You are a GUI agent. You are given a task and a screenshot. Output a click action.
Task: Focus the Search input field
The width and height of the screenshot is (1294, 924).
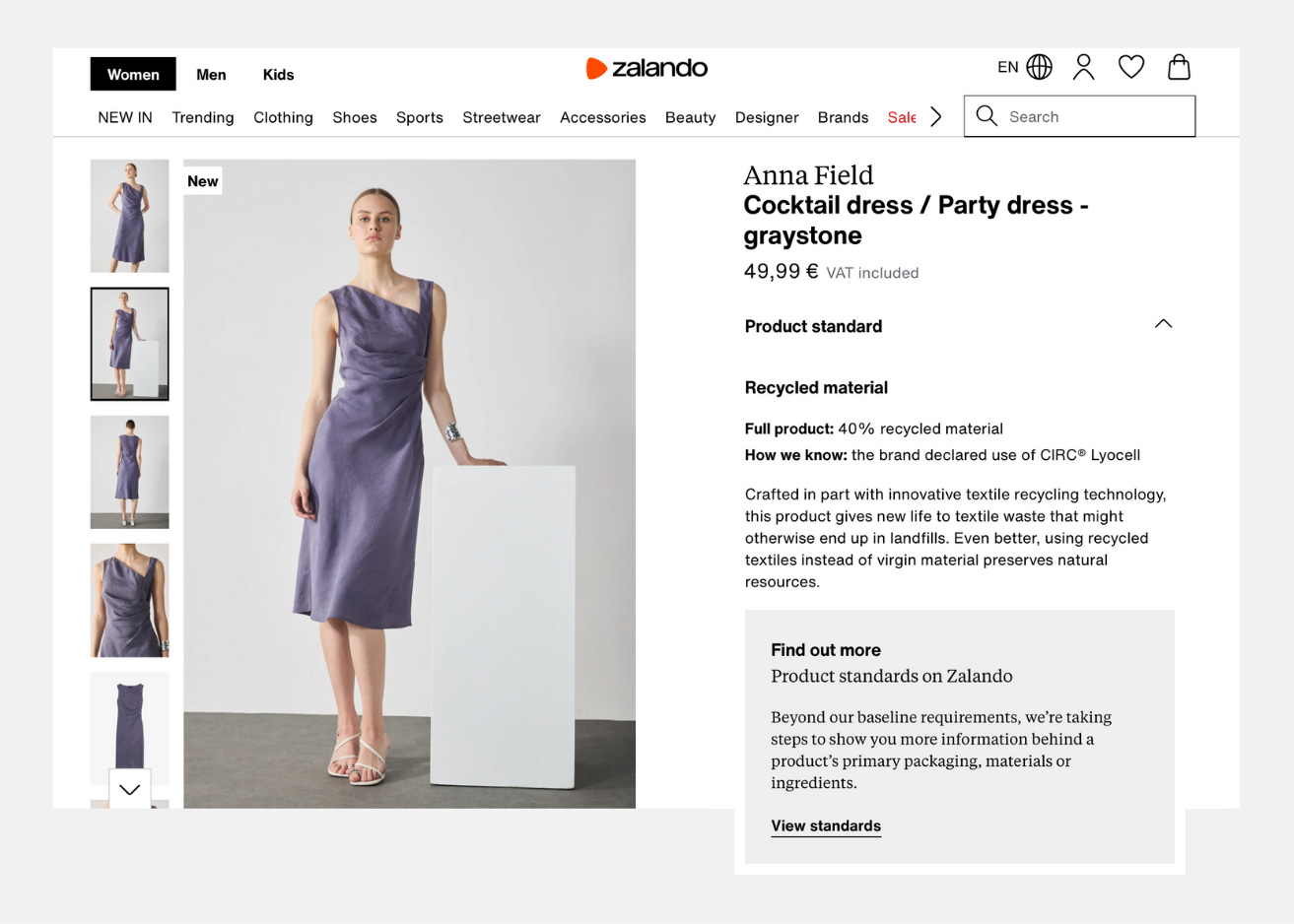click(1079, 116)
